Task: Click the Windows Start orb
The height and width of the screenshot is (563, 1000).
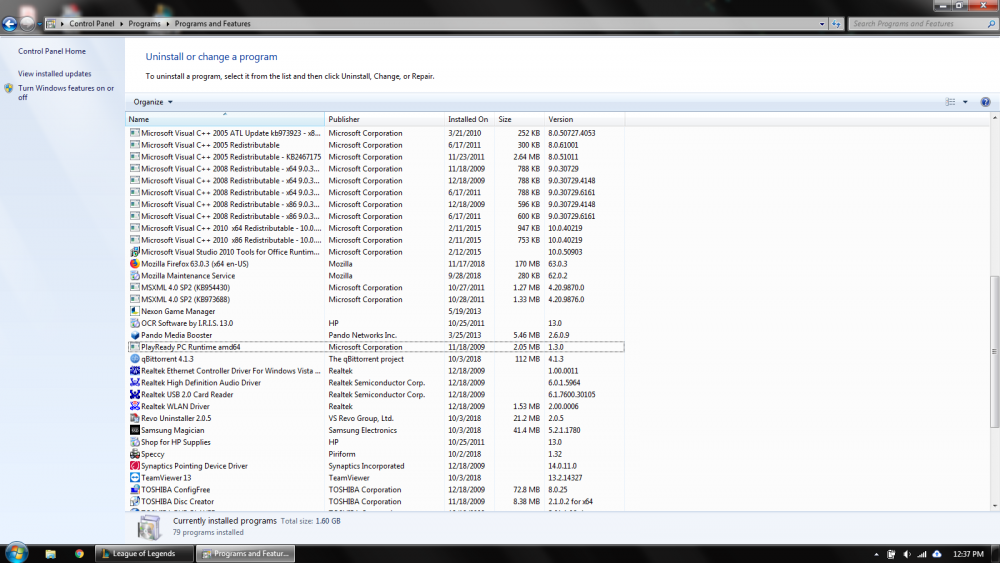Action: pyautogui.click(x=16, y=553)
